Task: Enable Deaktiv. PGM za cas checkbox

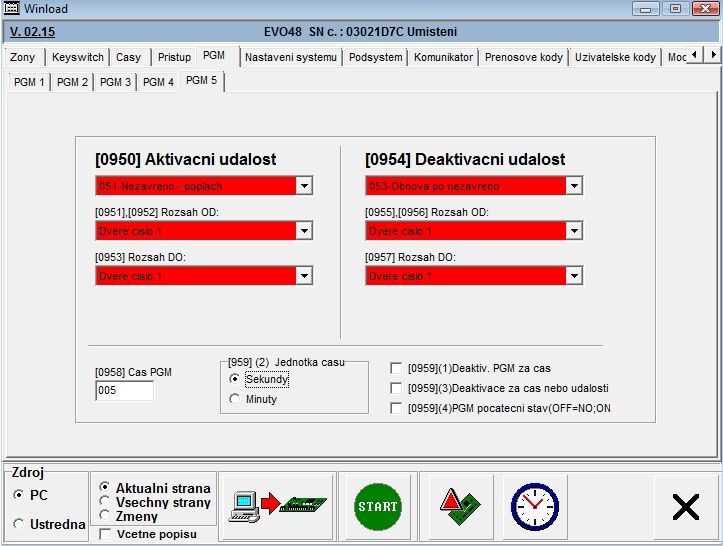Action: 397,368
